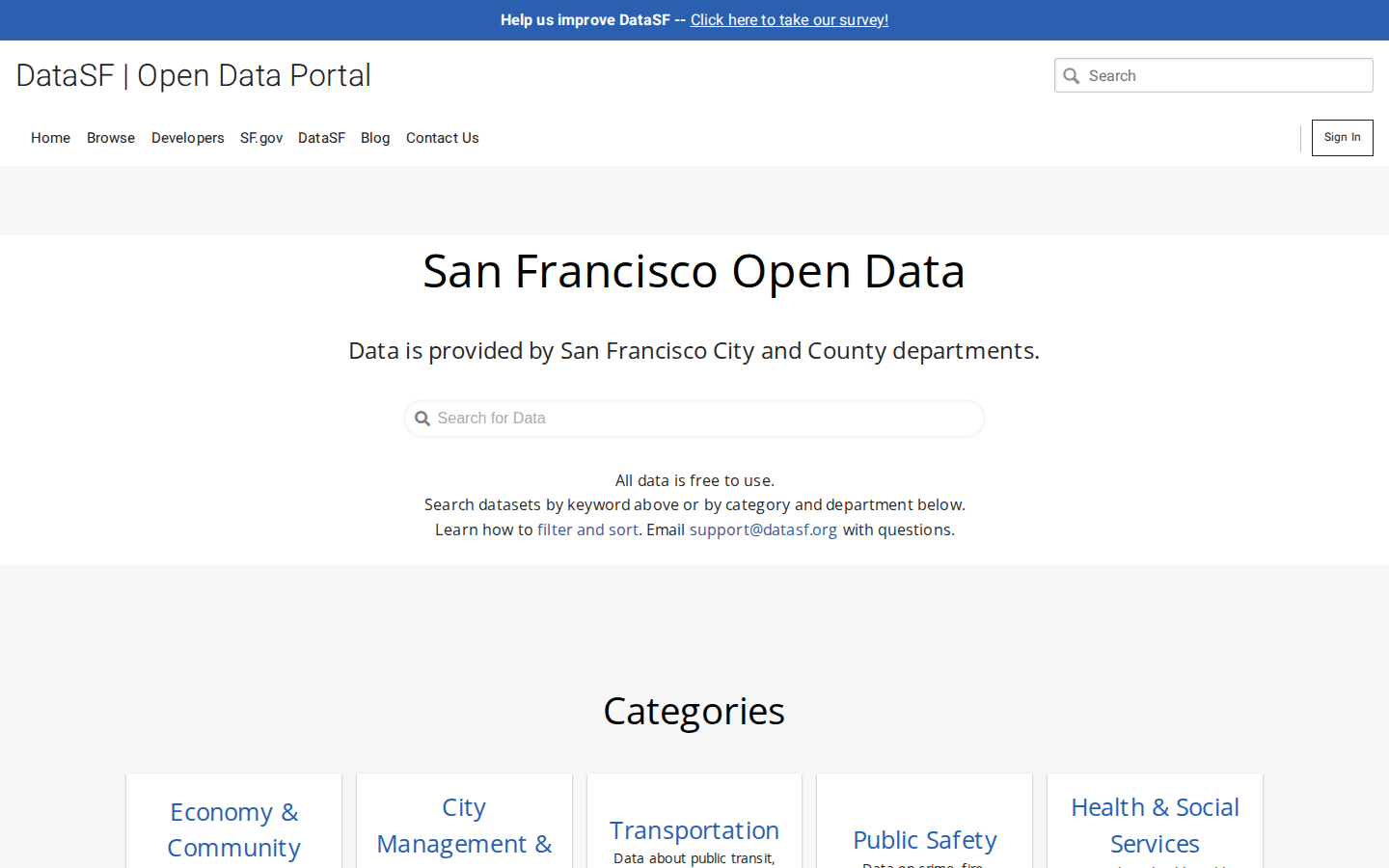Open the Public Safety category
This screenshot has height=868, width=1389.
coord(925,840)
